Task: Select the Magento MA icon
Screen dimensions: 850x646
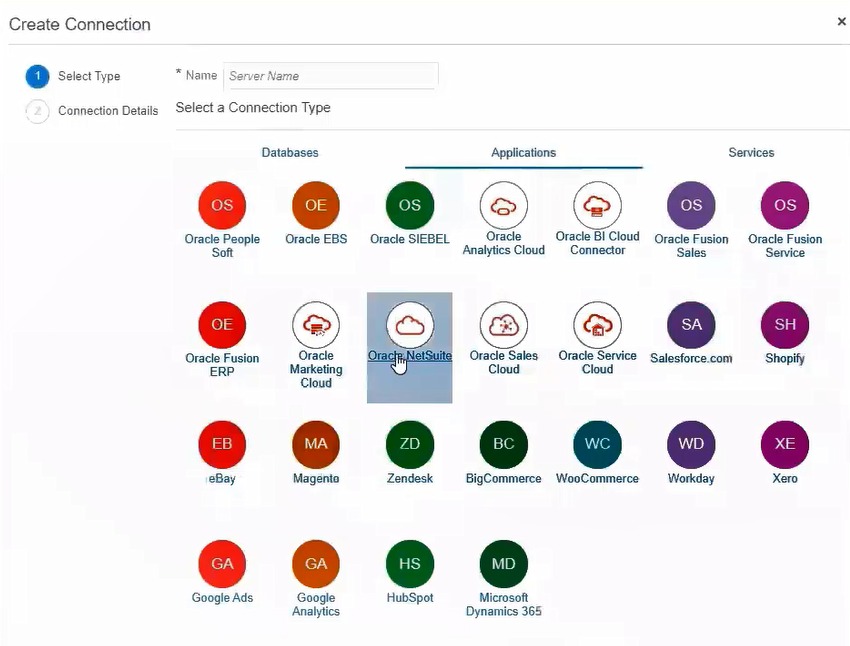Action: click(x=316, y=444)
